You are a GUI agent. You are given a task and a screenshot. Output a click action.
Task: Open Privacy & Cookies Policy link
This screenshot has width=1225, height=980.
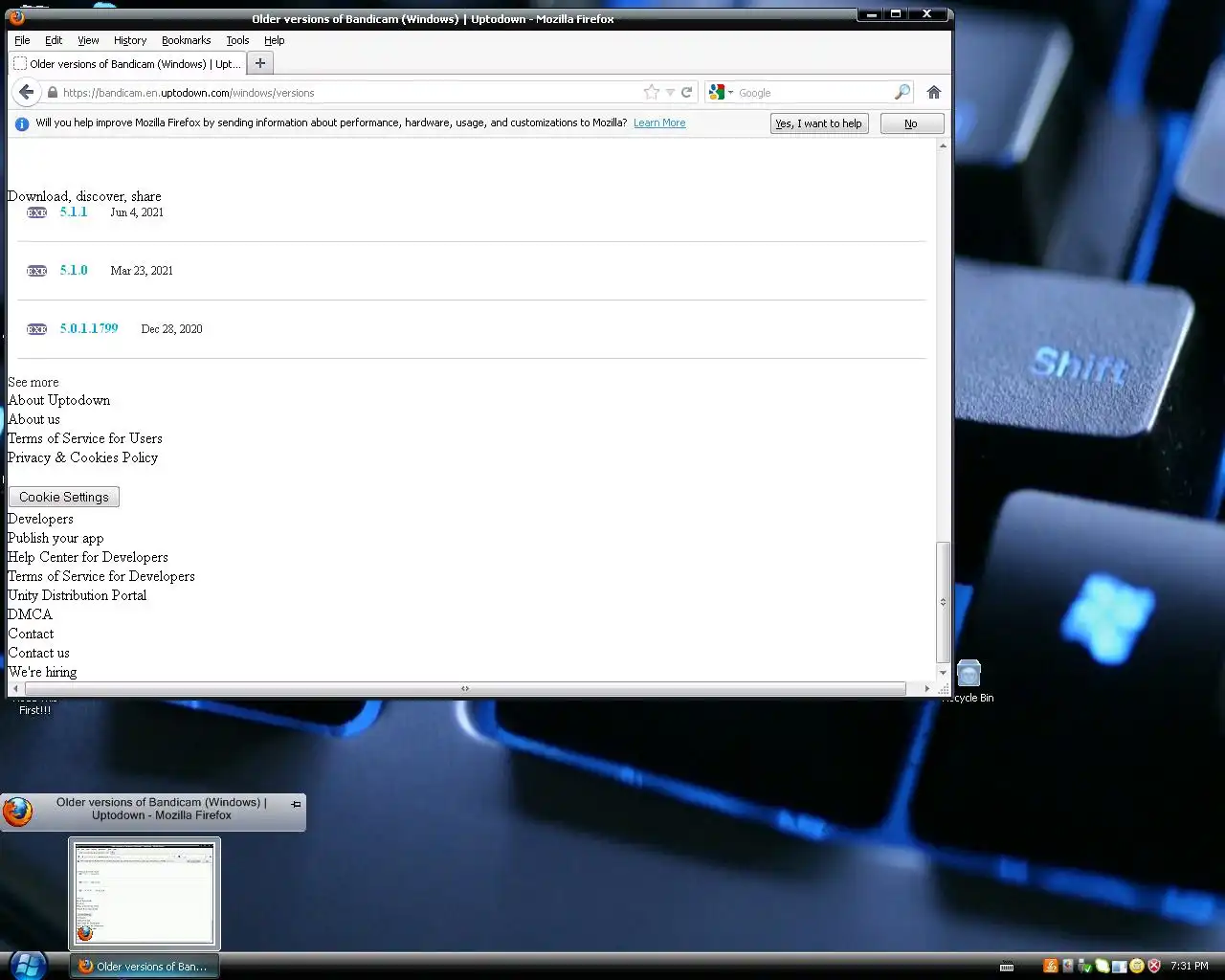point(83,457)
